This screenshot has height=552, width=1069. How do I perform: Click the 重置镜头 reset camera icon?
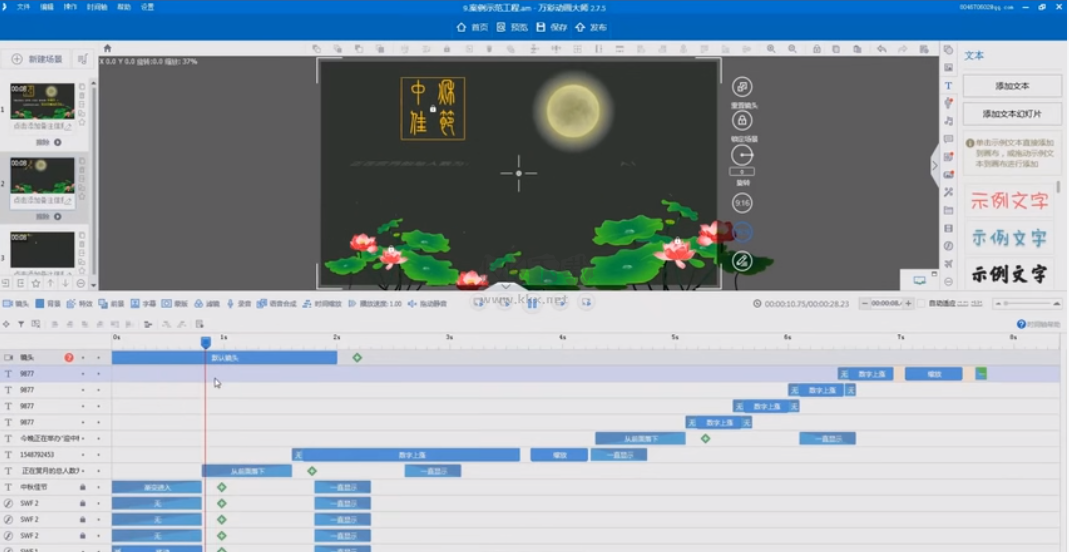(742, 87)
